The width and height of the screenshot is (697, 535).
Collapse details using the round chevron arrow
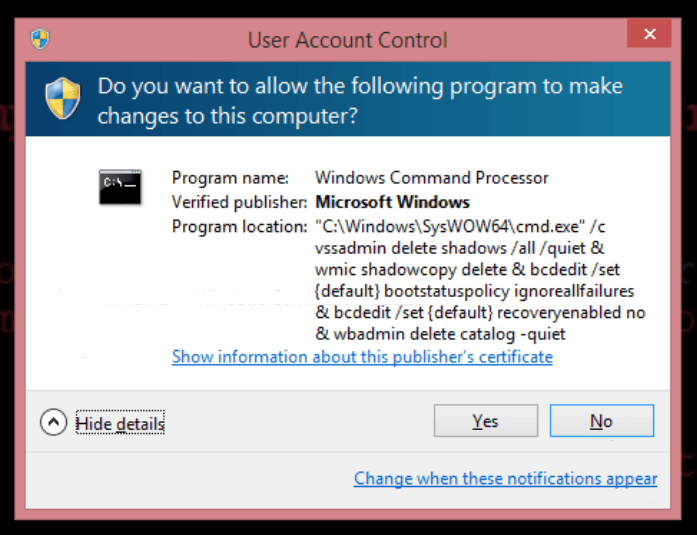click(x=53, y=423)
